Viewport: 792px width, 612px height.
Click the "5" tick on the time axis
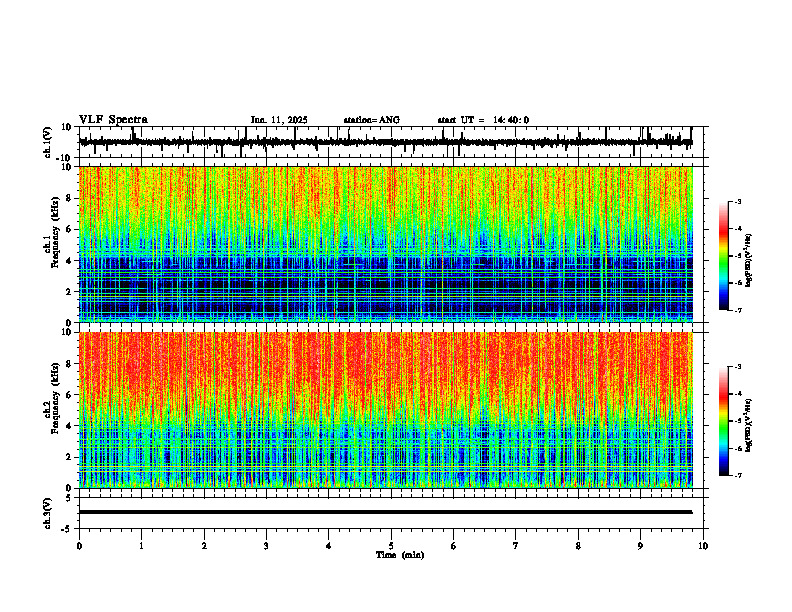tap(391, 546)
